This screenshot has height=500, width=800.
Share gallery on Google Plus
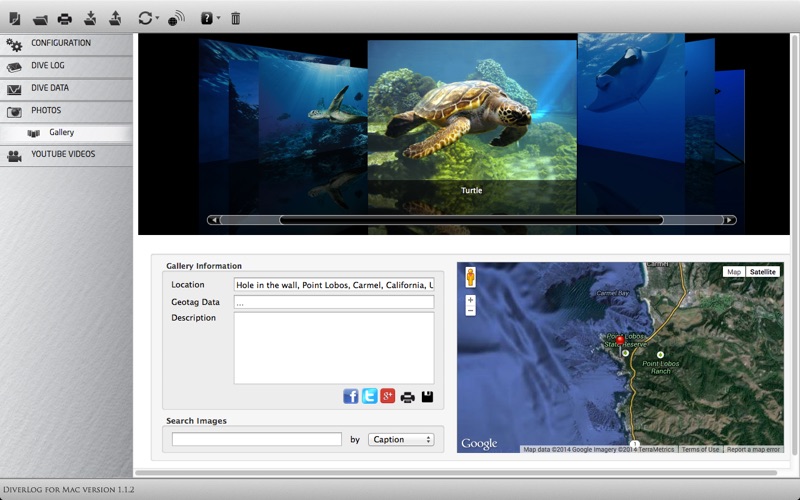pos(387,396)
